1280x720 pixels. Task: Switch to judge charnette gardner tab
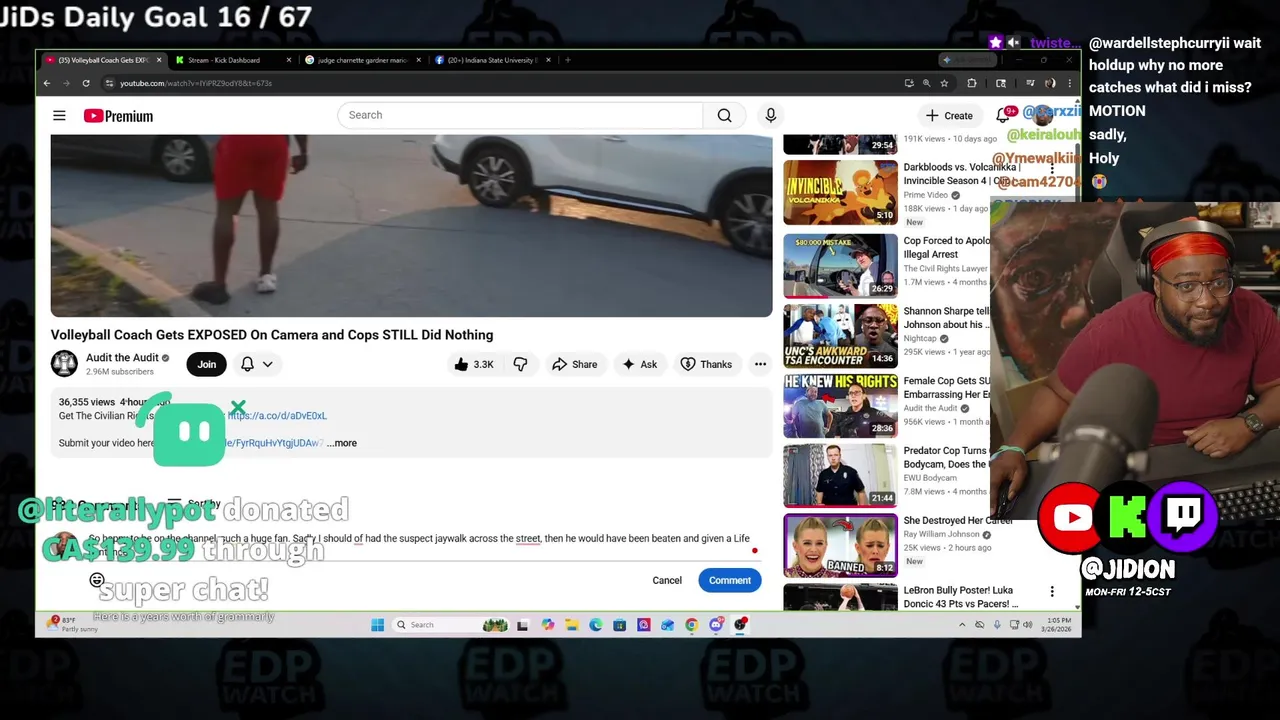tap(362, 60)
